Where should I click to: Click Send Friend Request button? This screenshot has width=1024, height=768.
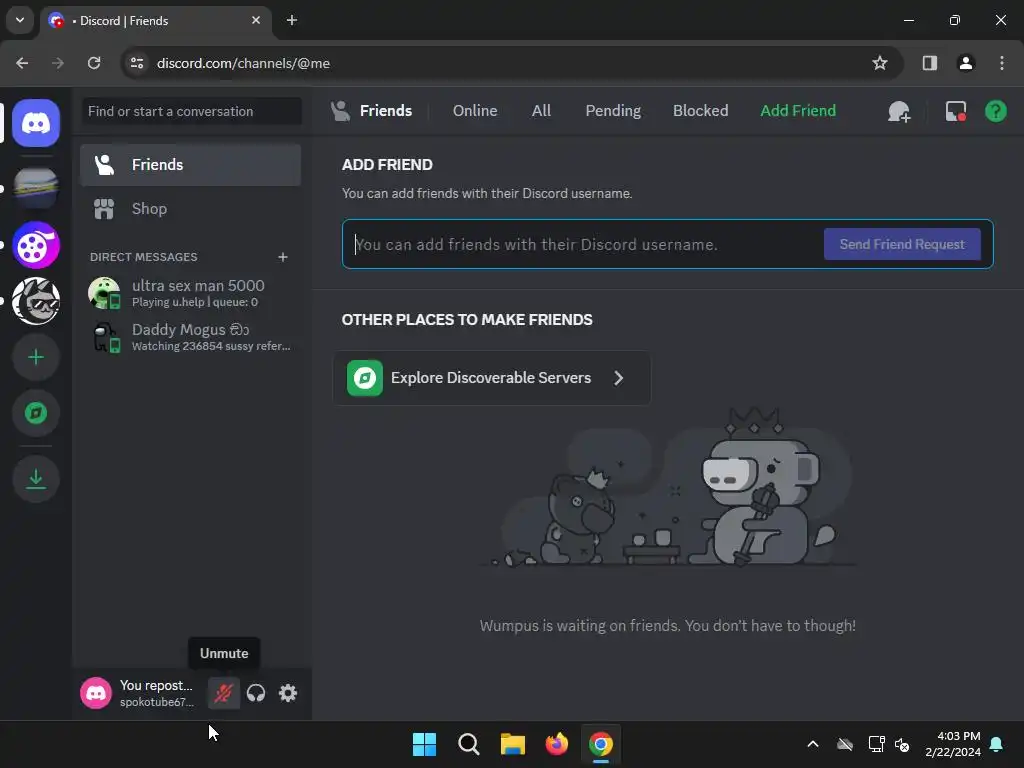pyautogui.click(x=902, y=244)
